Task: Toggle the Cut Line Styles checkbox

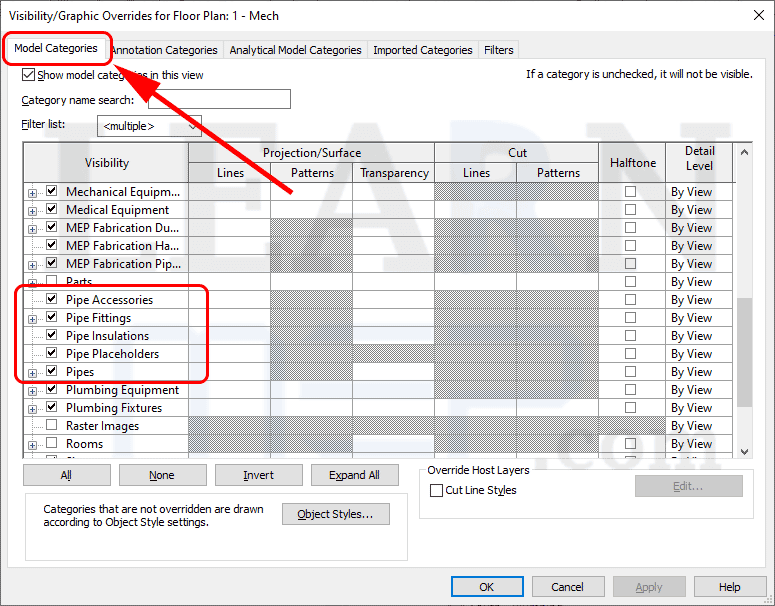Action: coord(436,491)
